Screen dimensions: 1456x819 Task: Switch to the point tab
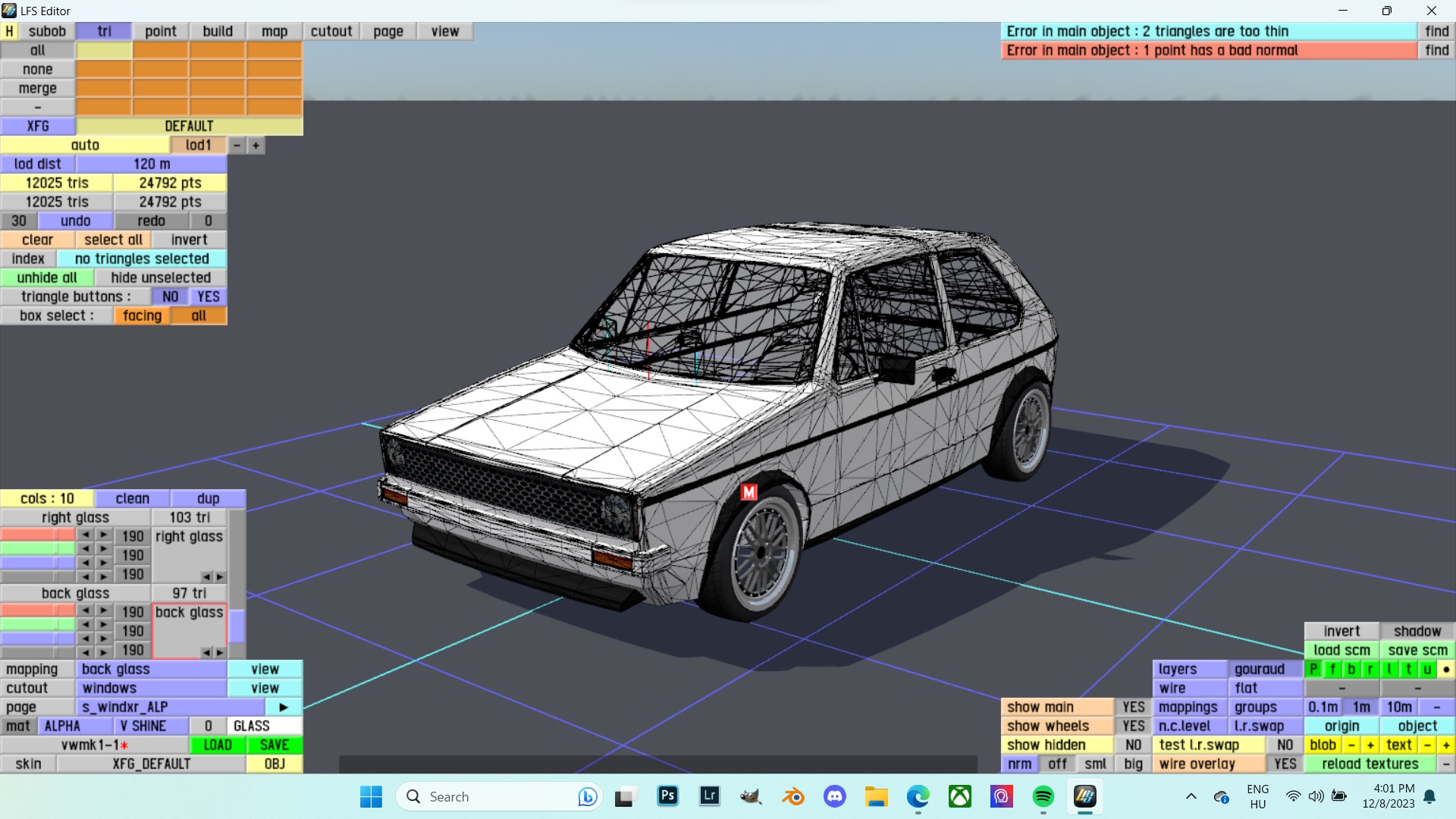[161, 31]
